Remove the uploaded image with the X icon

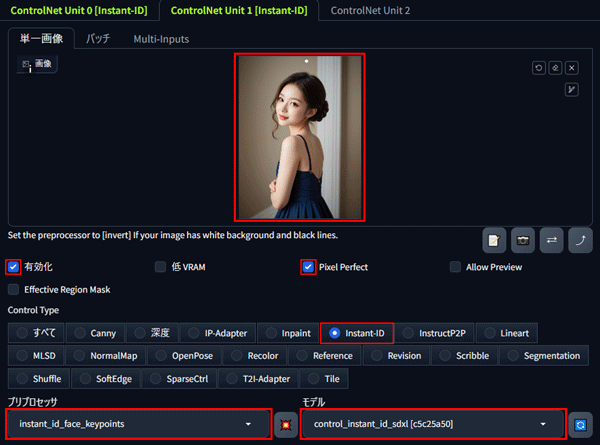click(x=572, y=68)
